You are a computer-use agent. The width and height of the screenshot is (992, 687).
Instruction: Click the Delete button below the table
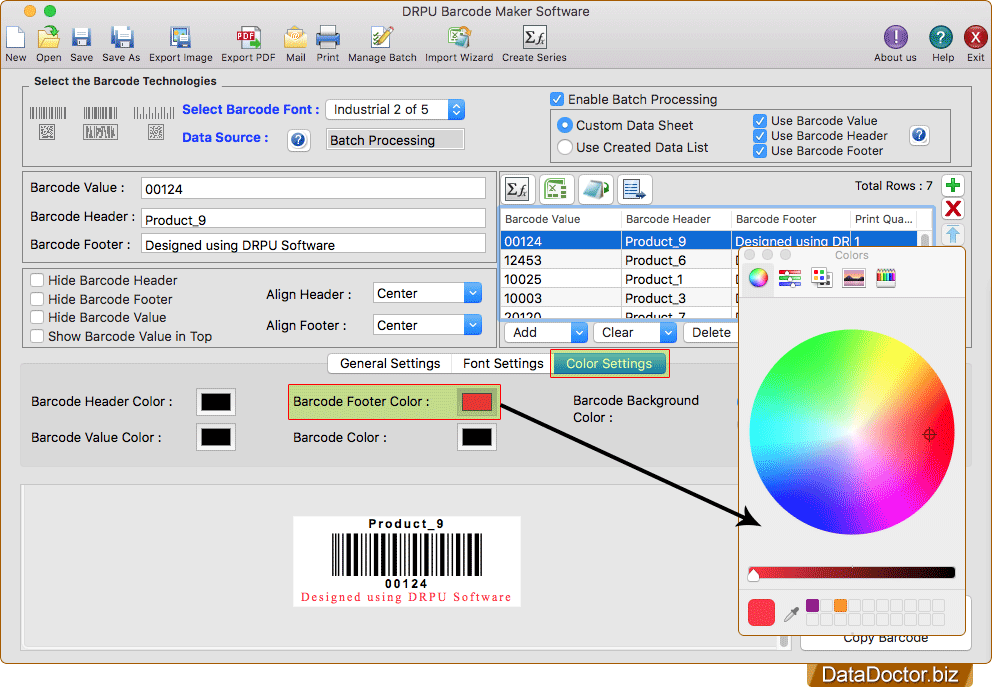tap(711, 333)
